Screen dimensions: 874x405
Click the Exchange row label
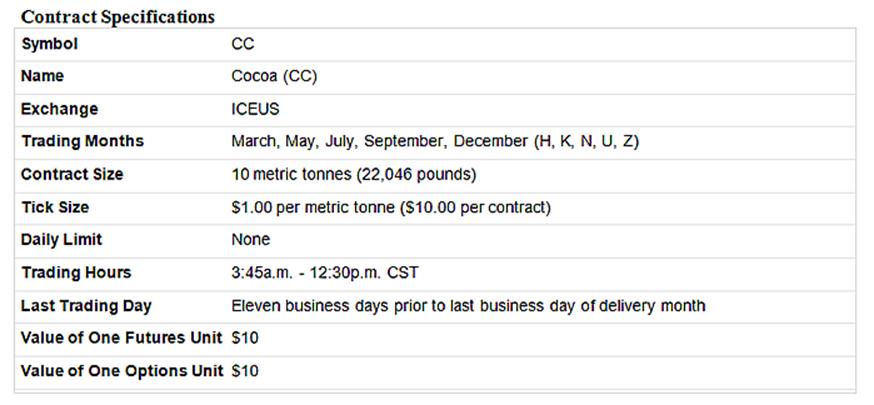coord(59,109)
